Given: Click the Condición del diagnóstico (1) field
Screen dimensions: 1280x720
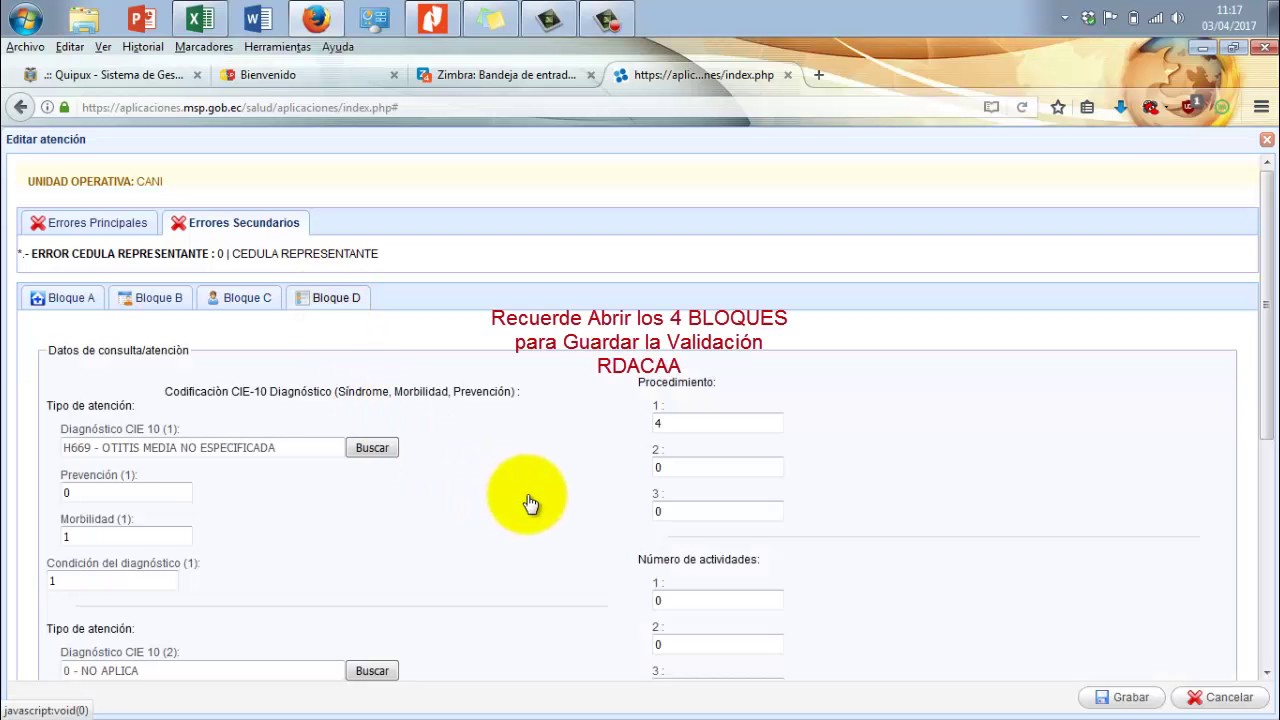Looking at the screenshot, I should 112,581.
